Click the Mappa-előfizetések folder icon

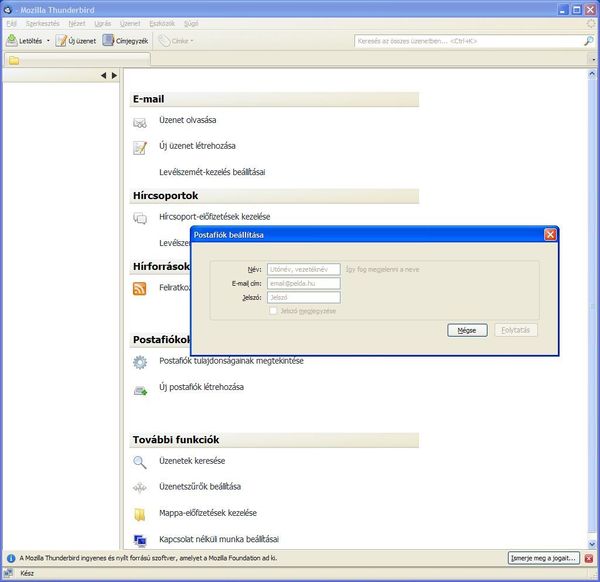pyautogui.click(x=140, y=515)
